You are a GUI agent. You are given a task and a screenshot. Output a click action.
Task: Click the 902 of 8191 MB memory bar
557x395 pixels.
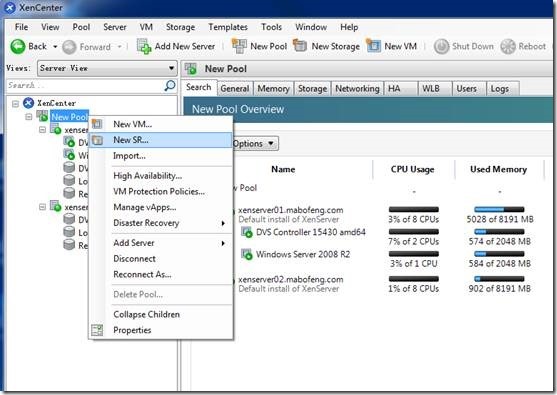(x=499, y=279)
